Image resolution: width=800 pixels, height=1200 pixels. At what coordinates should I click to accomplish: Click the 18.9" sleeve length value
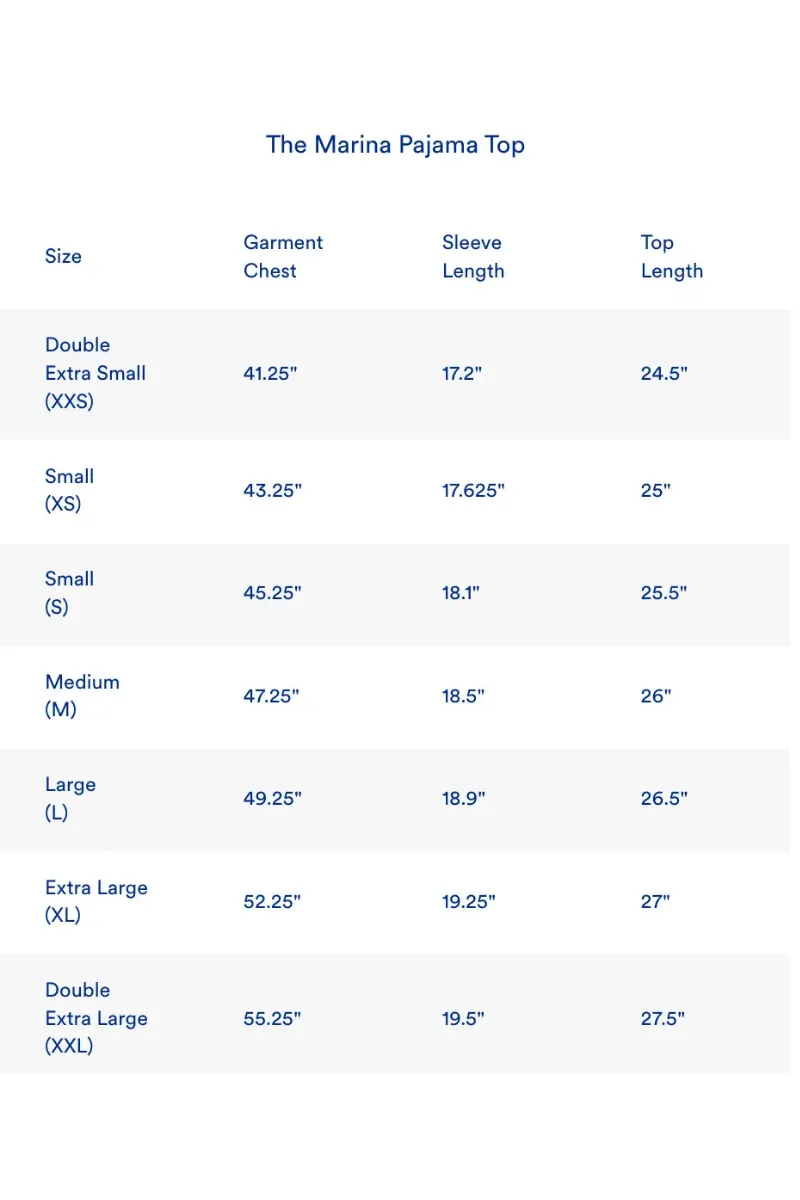coord(463,799)
